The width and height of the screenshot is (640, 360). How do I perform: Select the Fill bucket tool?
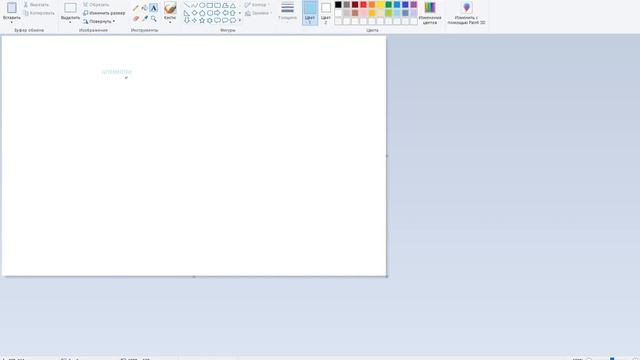click(144, 8)
